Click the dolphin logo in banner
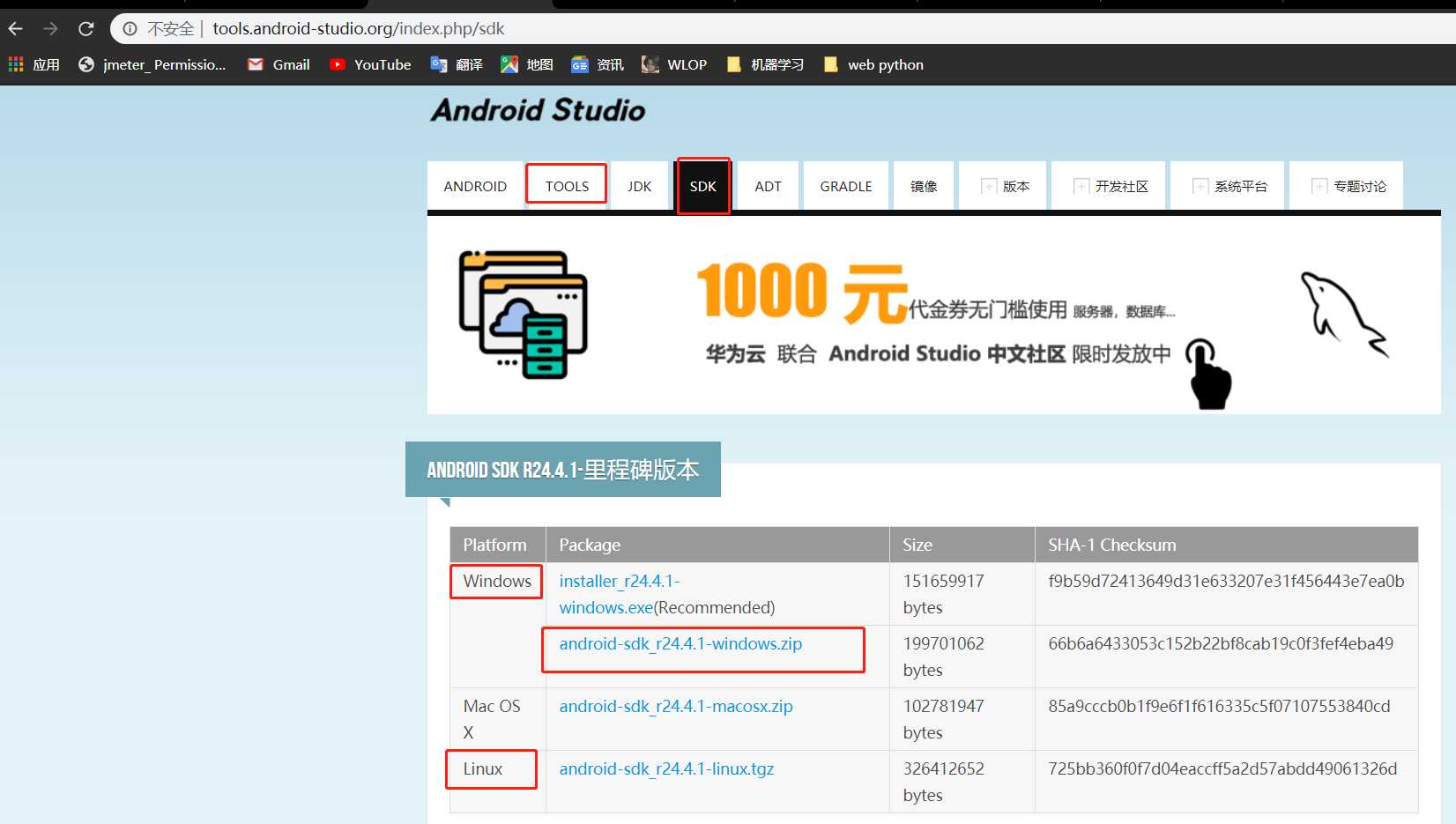1456x824 pixels. [x=1343, y=314]
